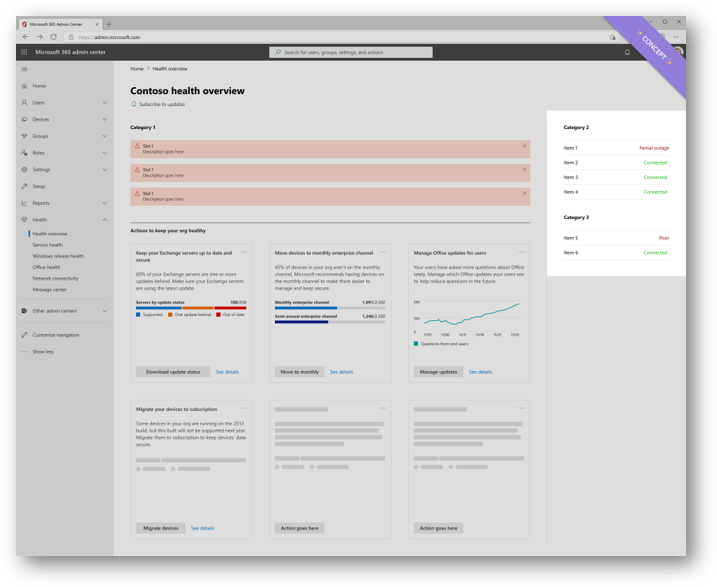
Task: Click the browser back arrow
Action: click(x=26, y=37)
